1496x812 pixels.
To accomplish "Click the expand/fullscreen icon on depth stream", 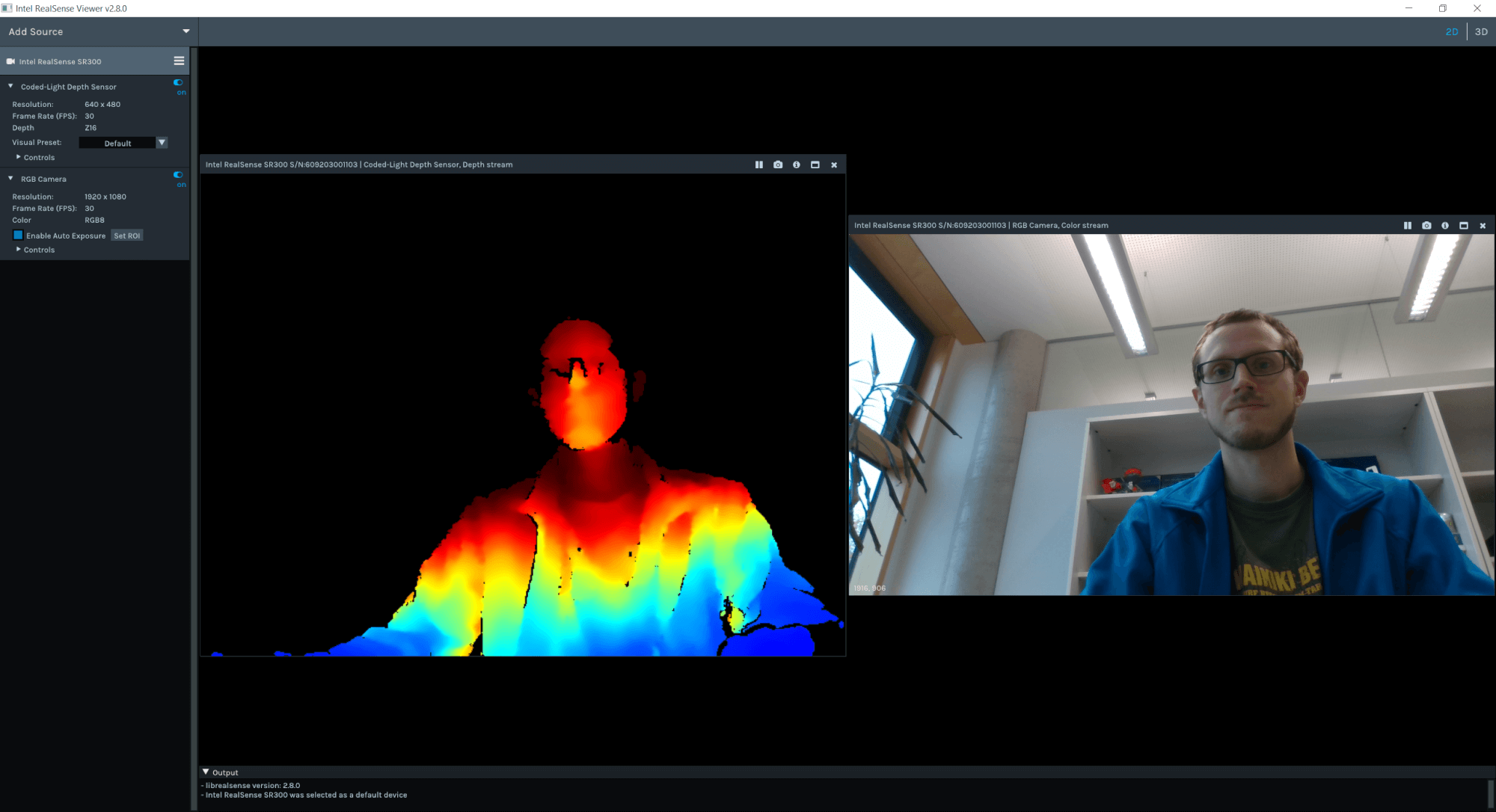I will coord(814,164).
